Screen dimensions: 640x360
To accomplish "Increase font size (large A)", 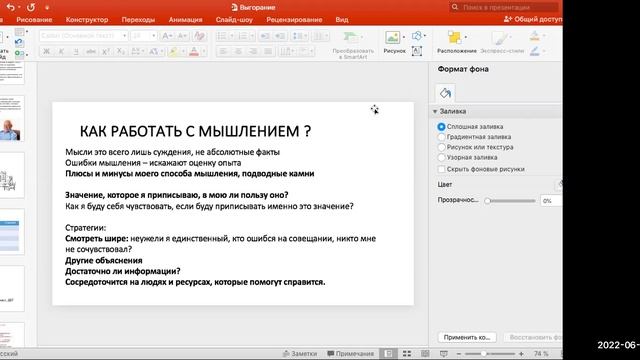I will click(x=167, y=36).
